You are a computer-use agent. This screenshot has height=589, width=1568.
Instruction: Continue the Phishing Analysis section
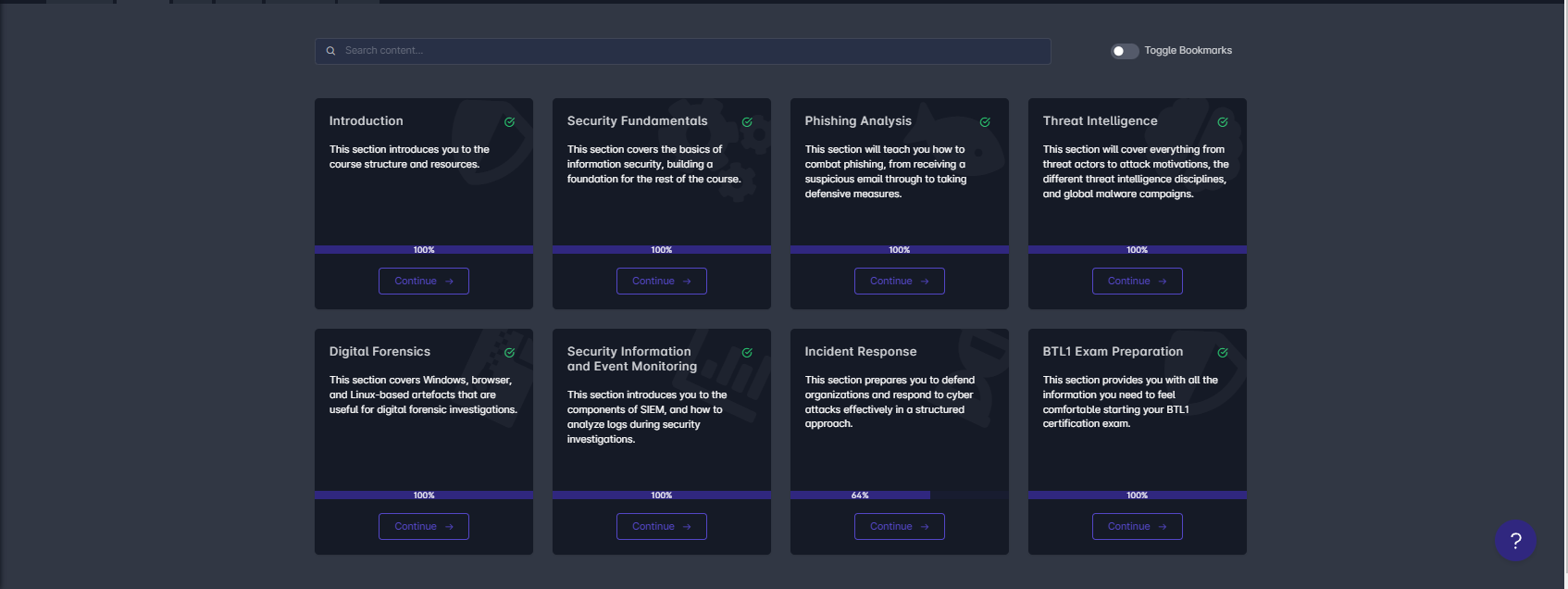pyautogui.click(x=900, y=281)
